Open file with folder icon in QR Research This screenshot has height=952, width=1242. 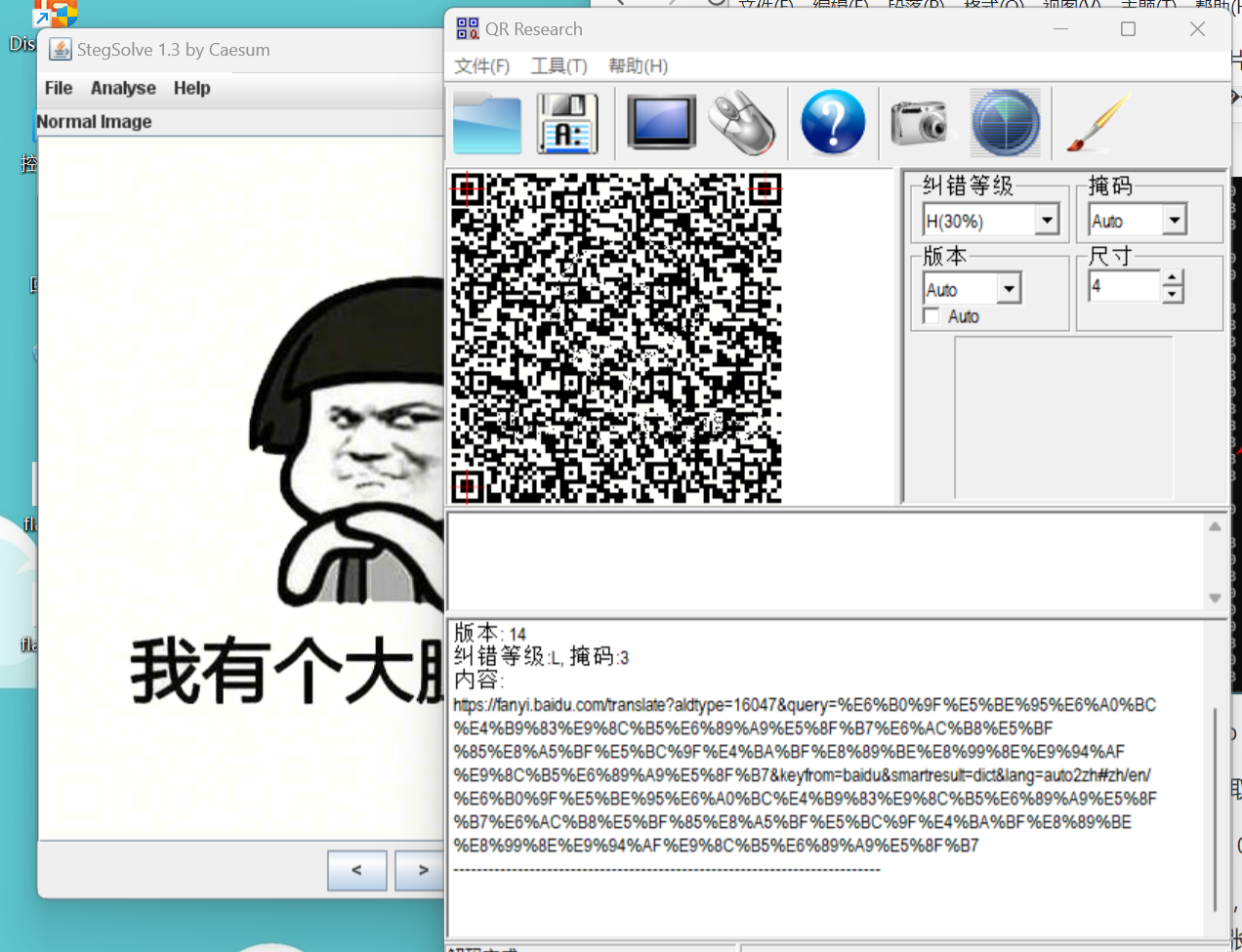pos(487,123)
